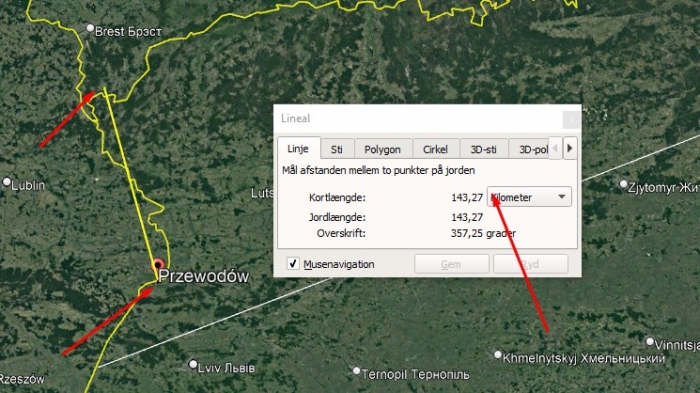Open the Cirkel tab
The height and width of the screenshot is (393, 700).
tap(435, 149)
